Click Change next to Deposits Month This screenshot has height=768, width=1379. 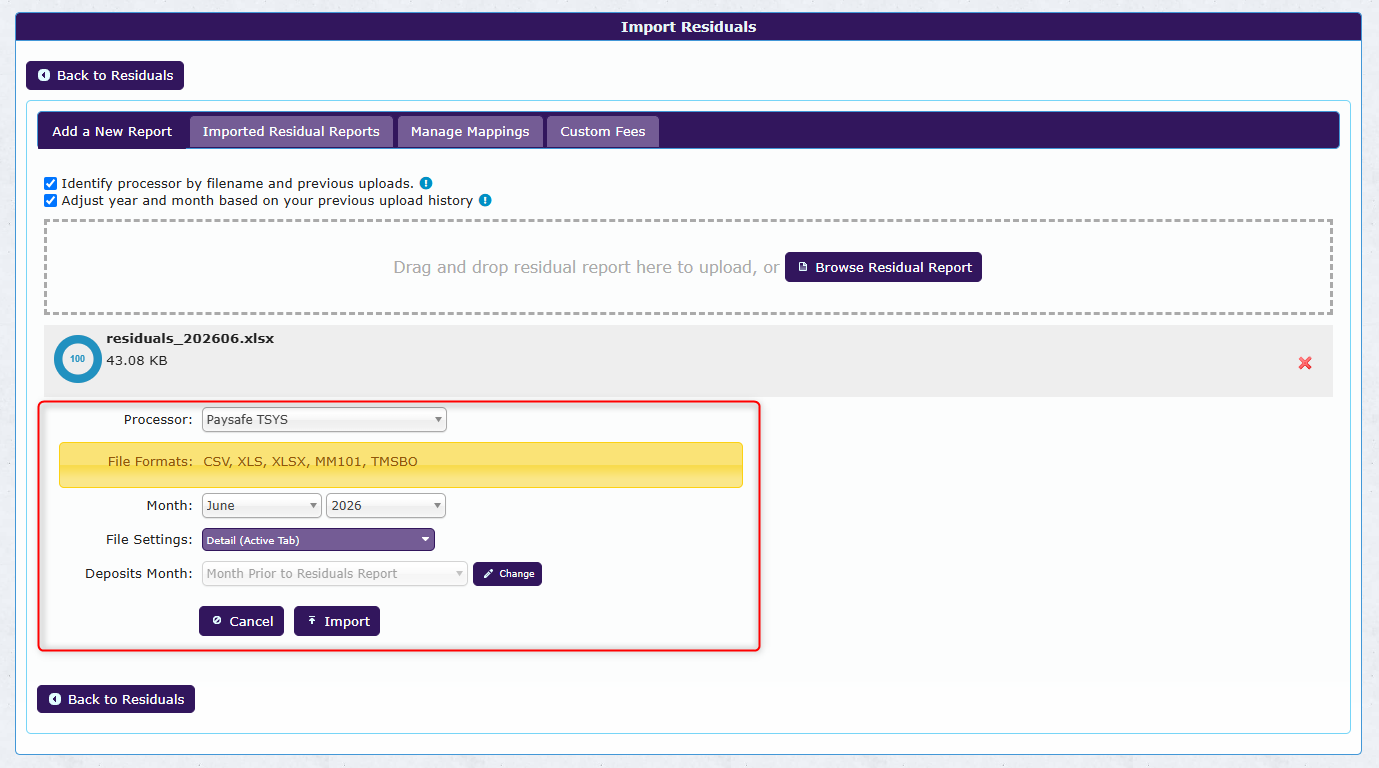[x=507, y=574]
